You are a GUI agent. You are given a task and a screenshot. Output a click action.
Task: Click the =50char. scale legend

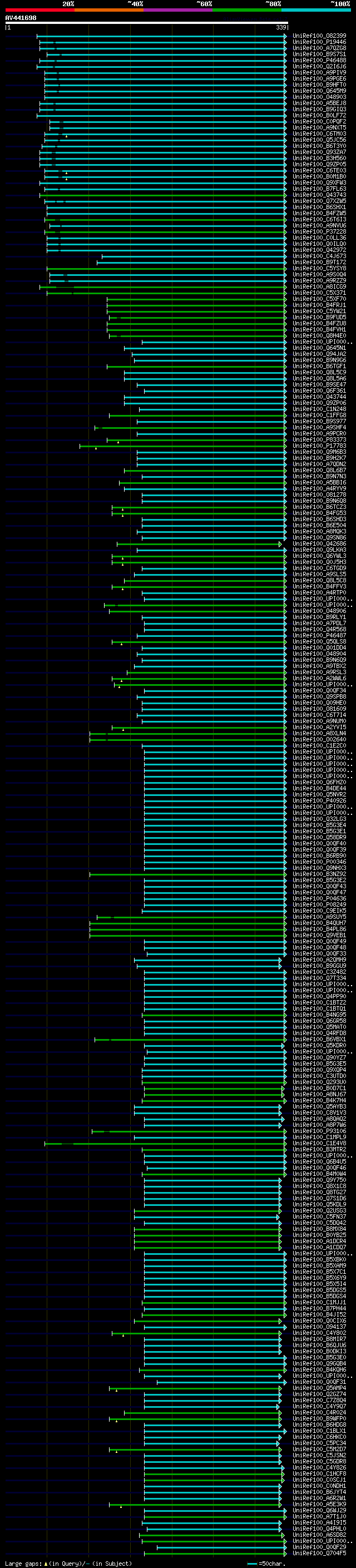[267, 1563]
